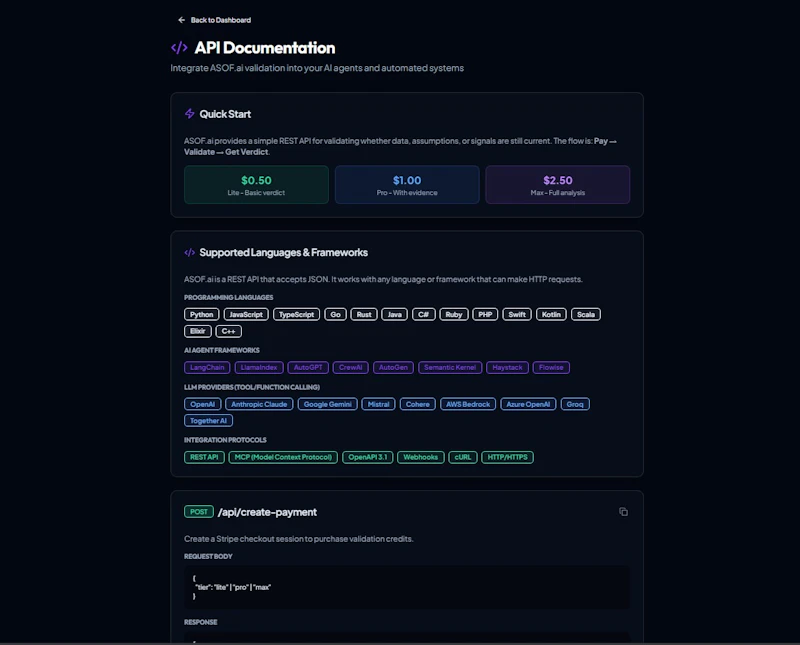Viewport: 800px width, 645px height.
Task: Click the Integration Protocols section label
Action: coord(226,440)
